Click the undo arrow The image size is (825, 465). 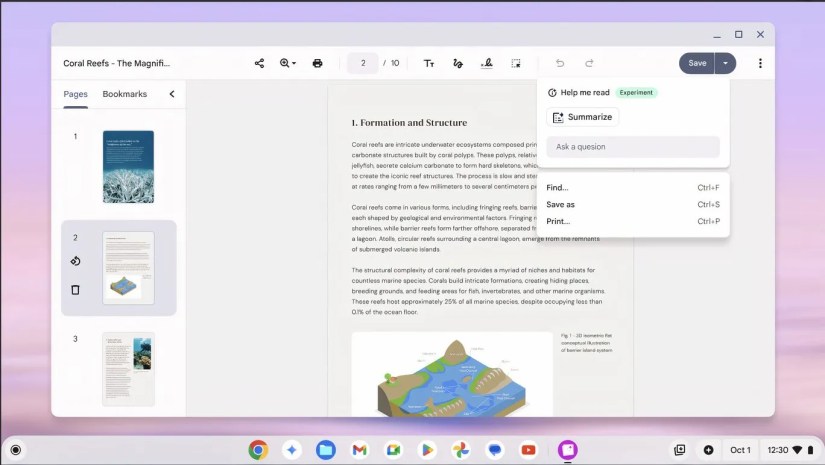tap(560, 63)
